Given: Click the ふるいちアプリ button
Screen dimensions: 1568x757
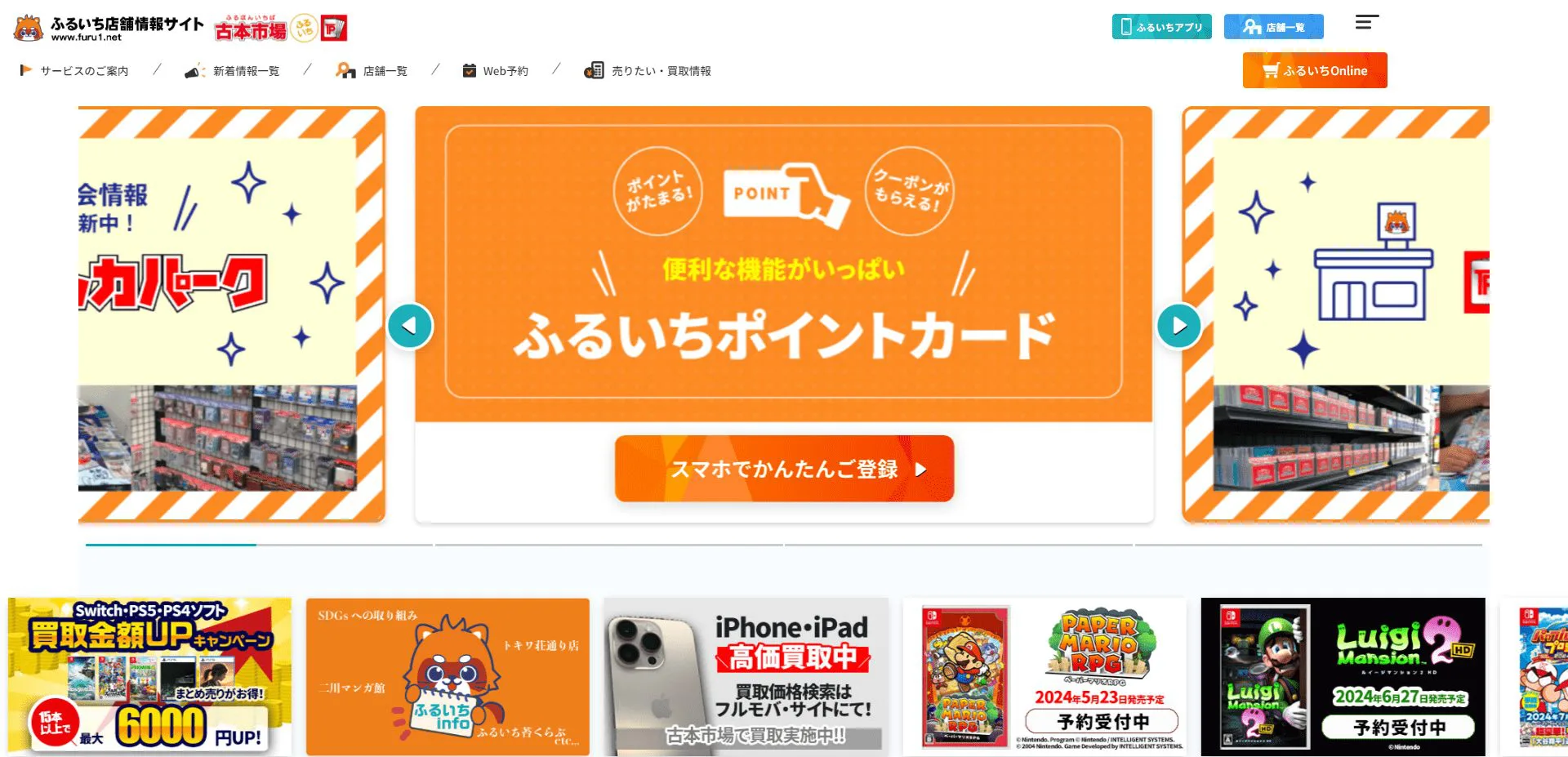Looking at the screenshot, I should pos(1161,26).
